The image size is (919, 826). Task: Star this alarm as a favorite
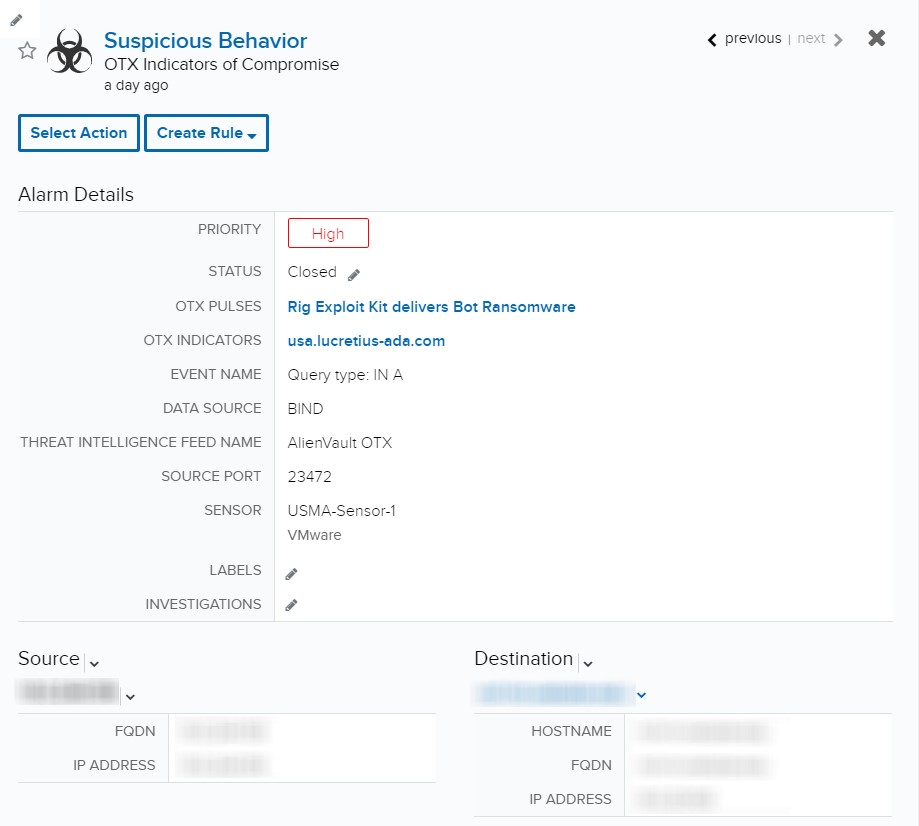tap(26, 50)
